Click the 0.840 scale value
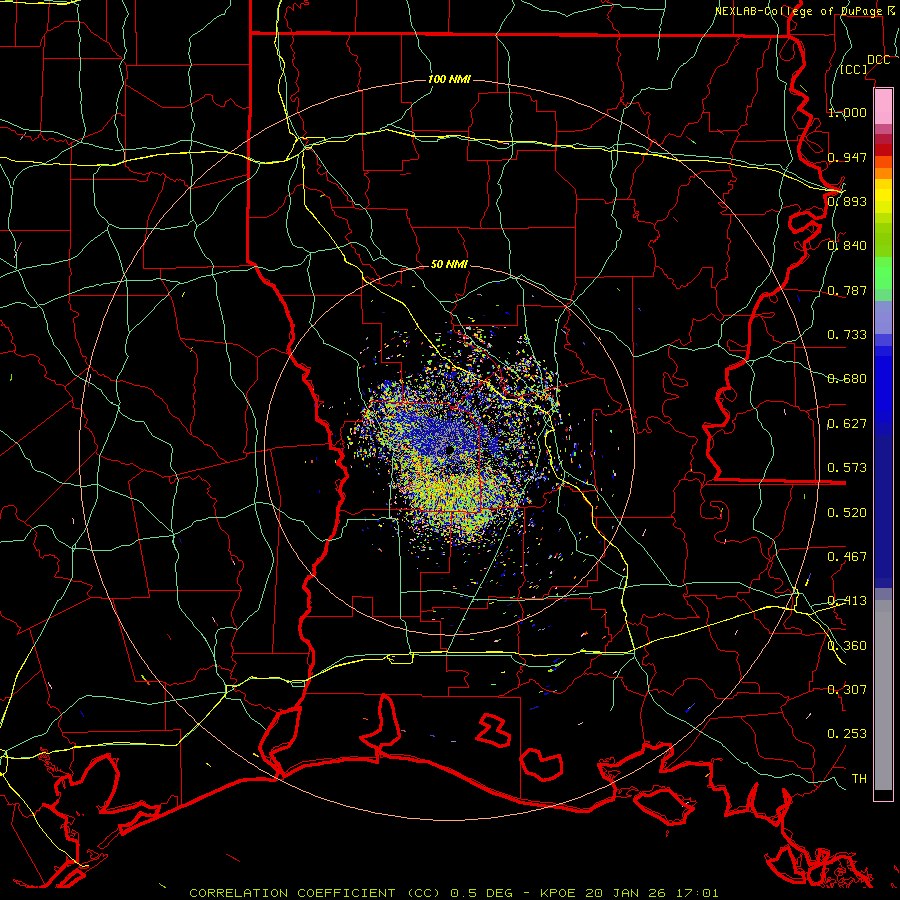This screenshot has width=900, height=900. click(847, 246)
